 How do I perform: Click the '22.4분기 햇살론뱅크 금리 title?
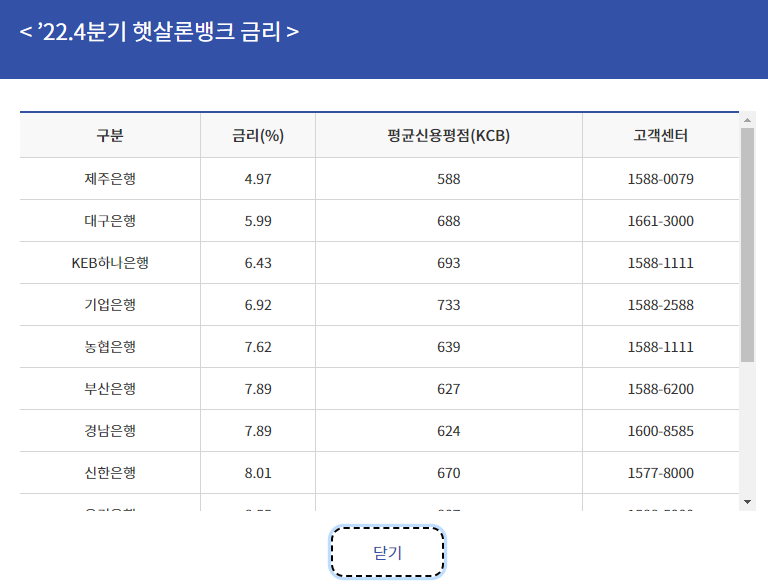(159, 32)
